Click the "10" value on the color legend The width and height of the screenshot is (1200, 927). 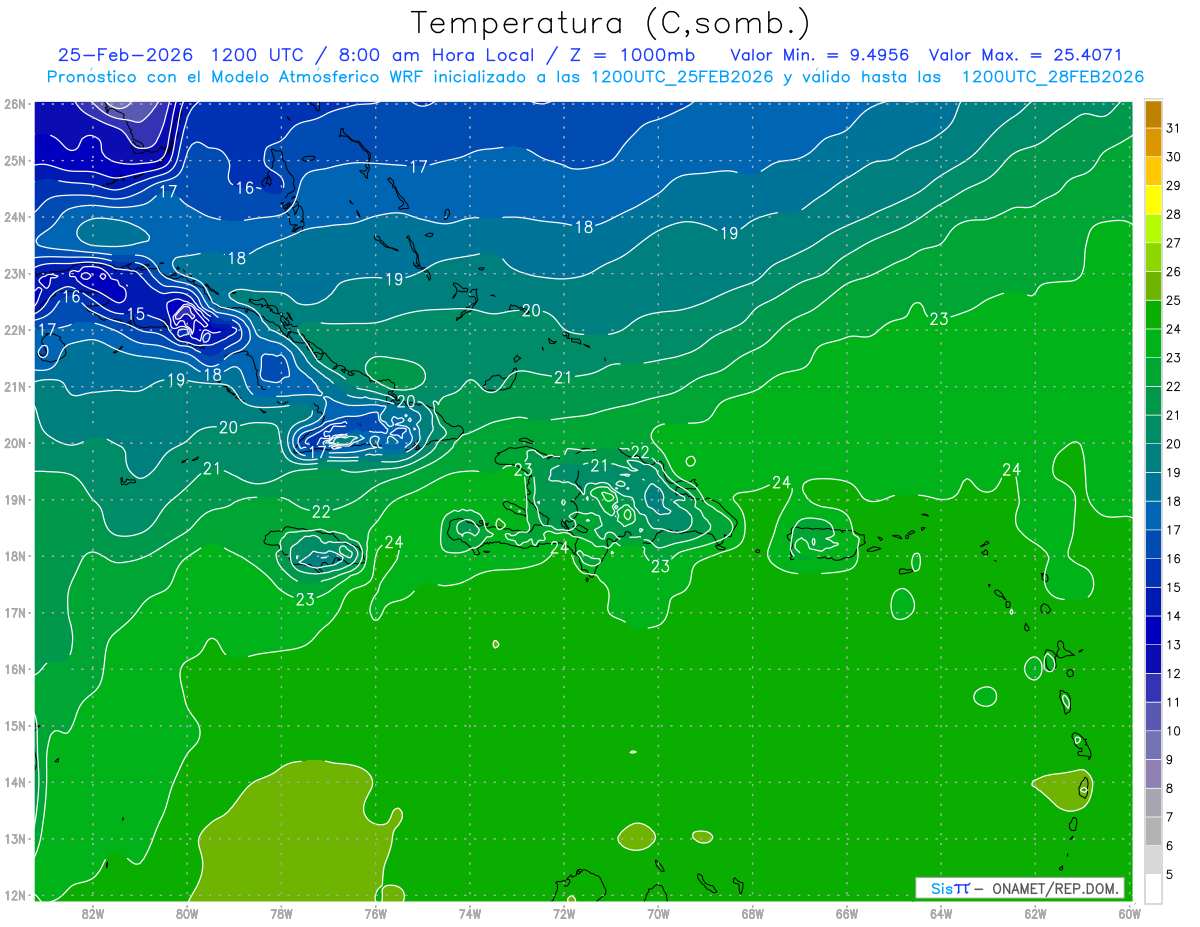click(x=1174, y=731)
